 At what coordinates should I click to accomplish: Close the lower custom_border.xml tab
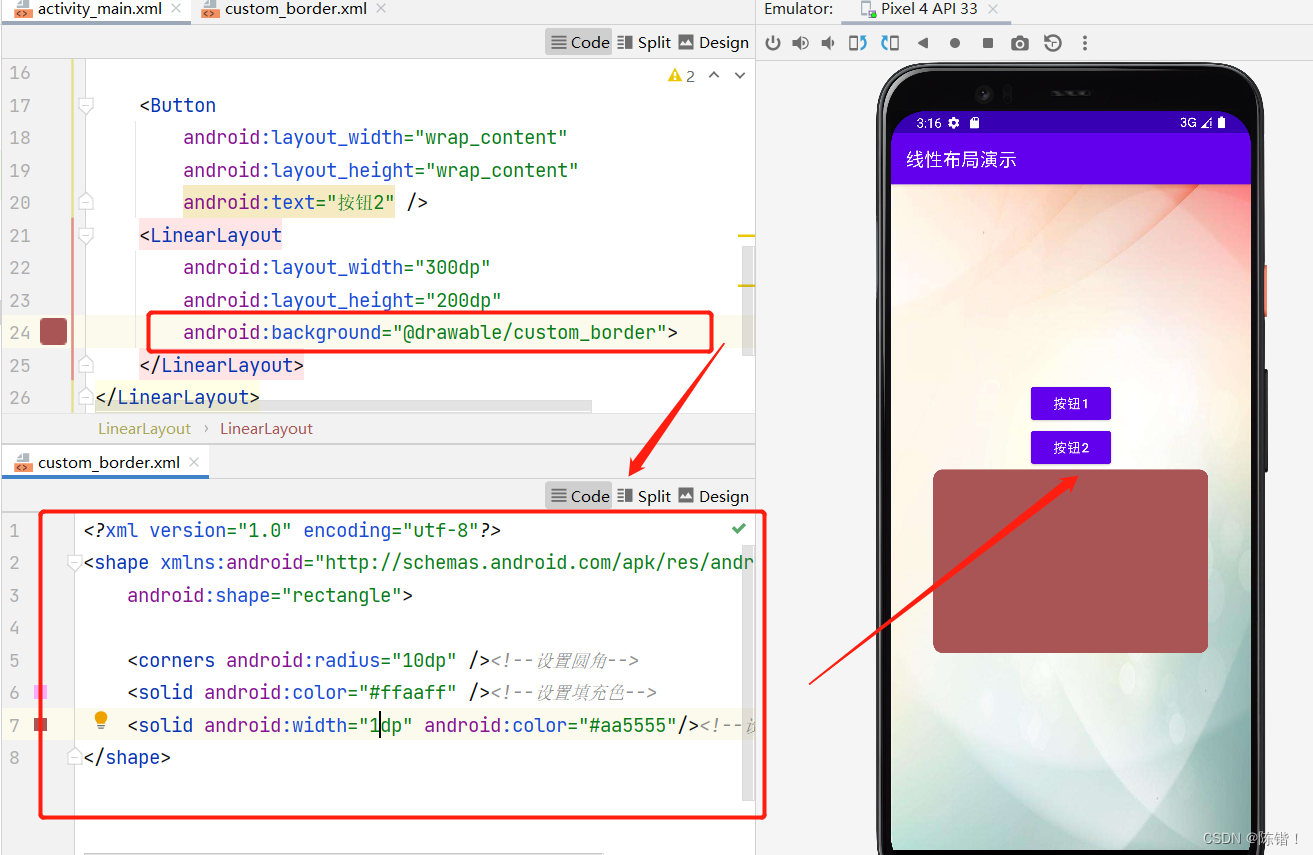194,461
